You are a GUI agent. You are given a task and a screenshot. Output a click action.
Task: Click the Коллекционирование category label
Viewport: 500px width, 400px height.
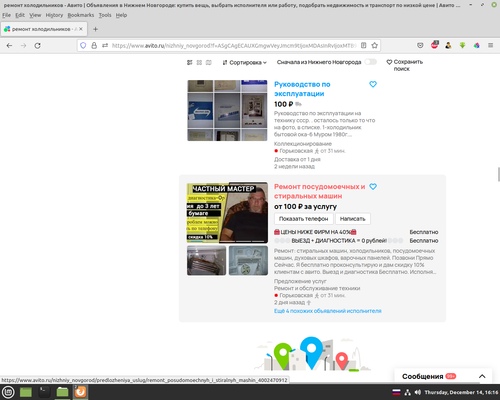pyautogui.click(x=303, y=144)
